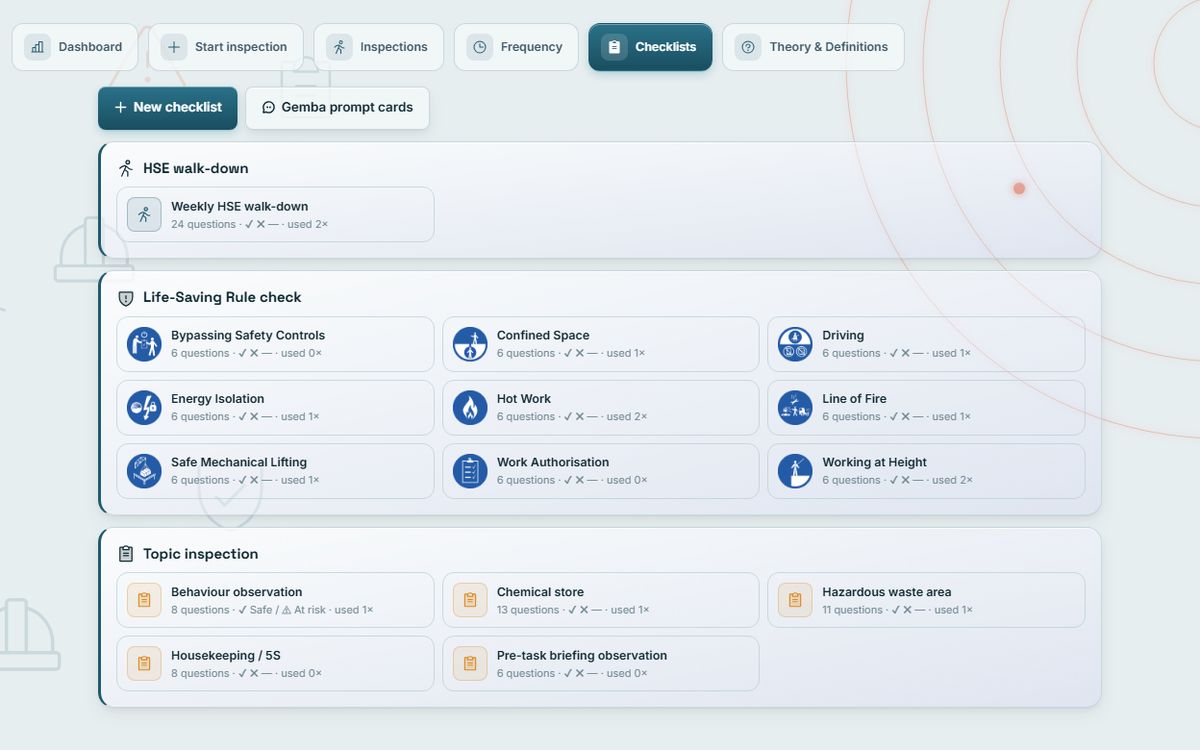
Task: Click the Hot Work flame icon
Action: (470, 407)
